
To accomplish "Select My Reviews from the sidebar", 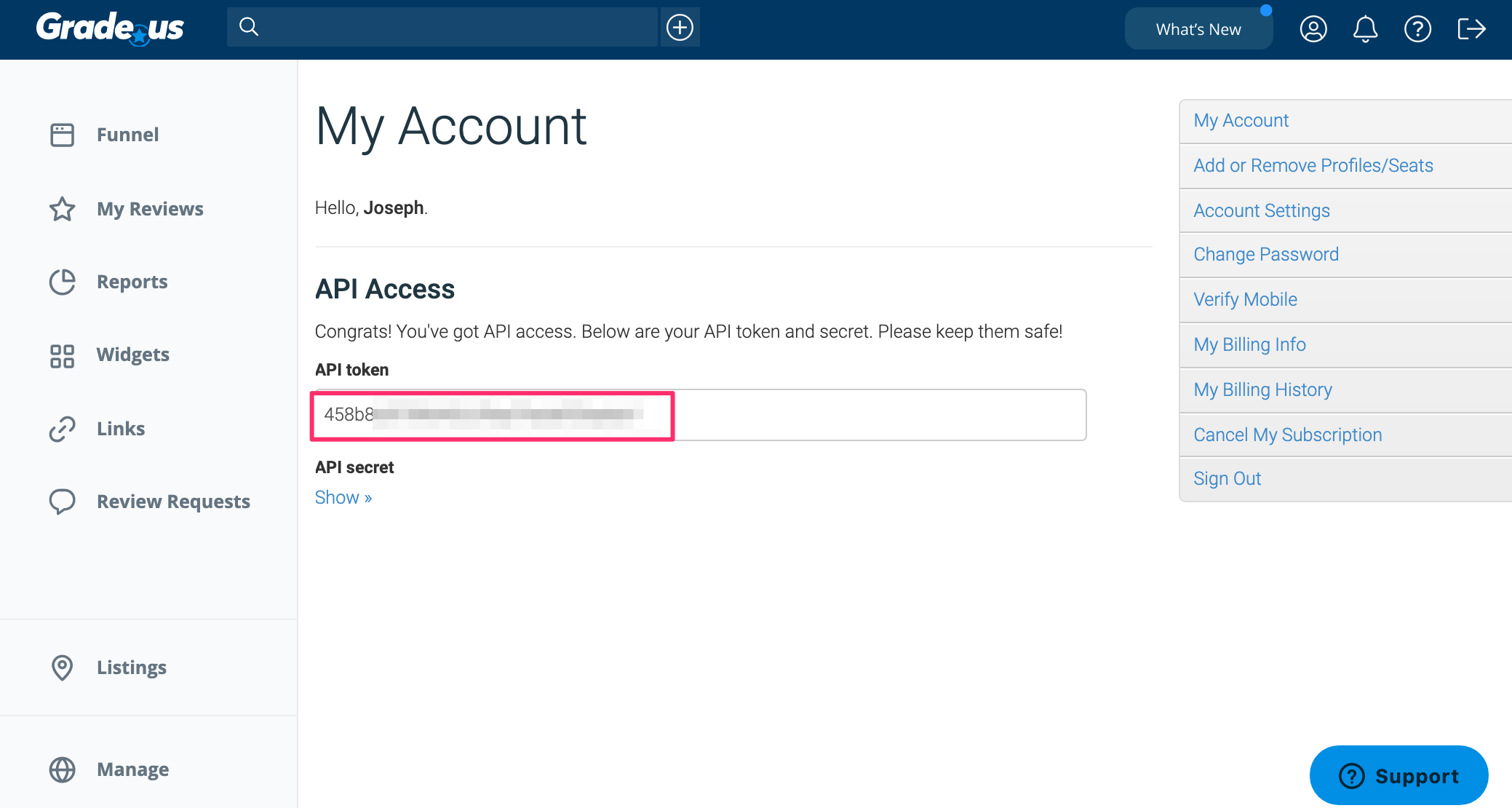I will [149, 209].
